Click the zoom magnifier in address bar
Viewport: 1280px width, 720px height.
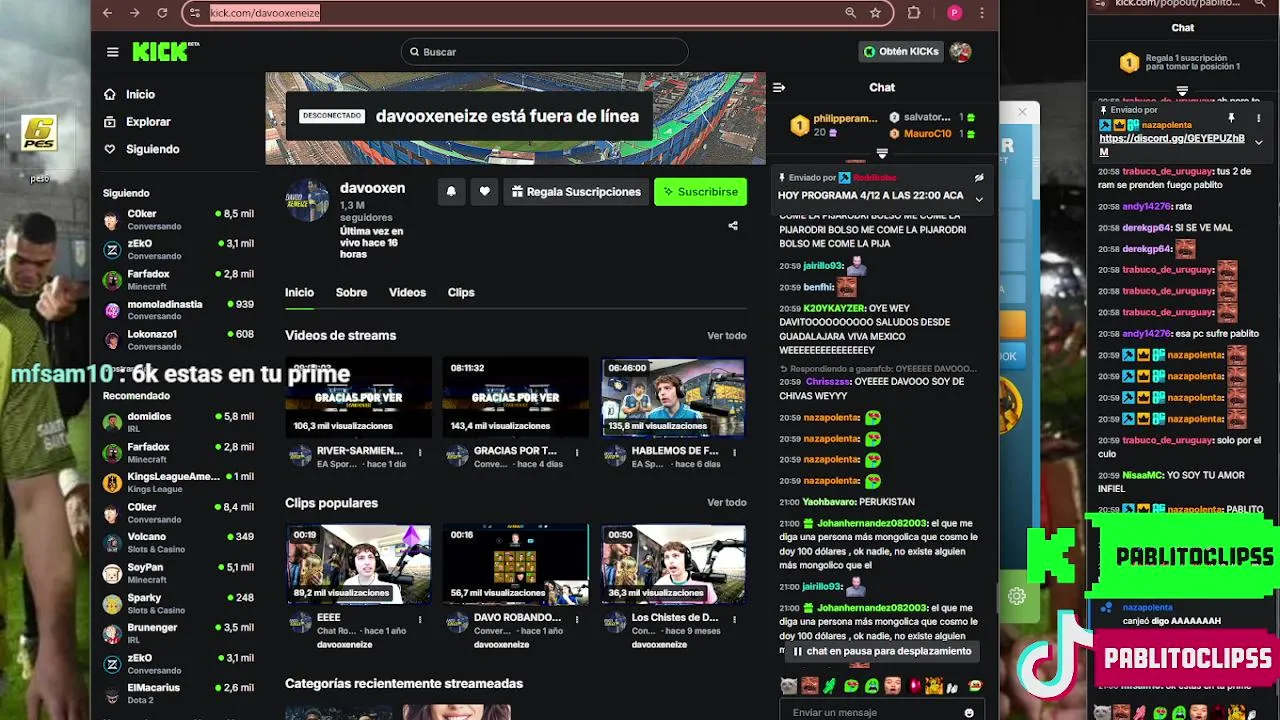click(850, 13)
